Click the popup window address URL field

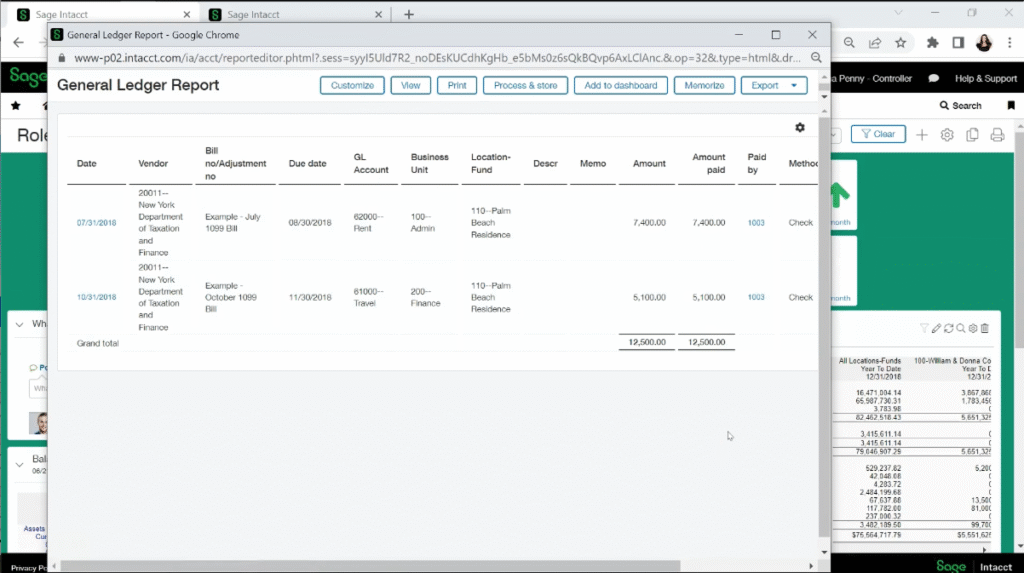click(x=438, y=57)
